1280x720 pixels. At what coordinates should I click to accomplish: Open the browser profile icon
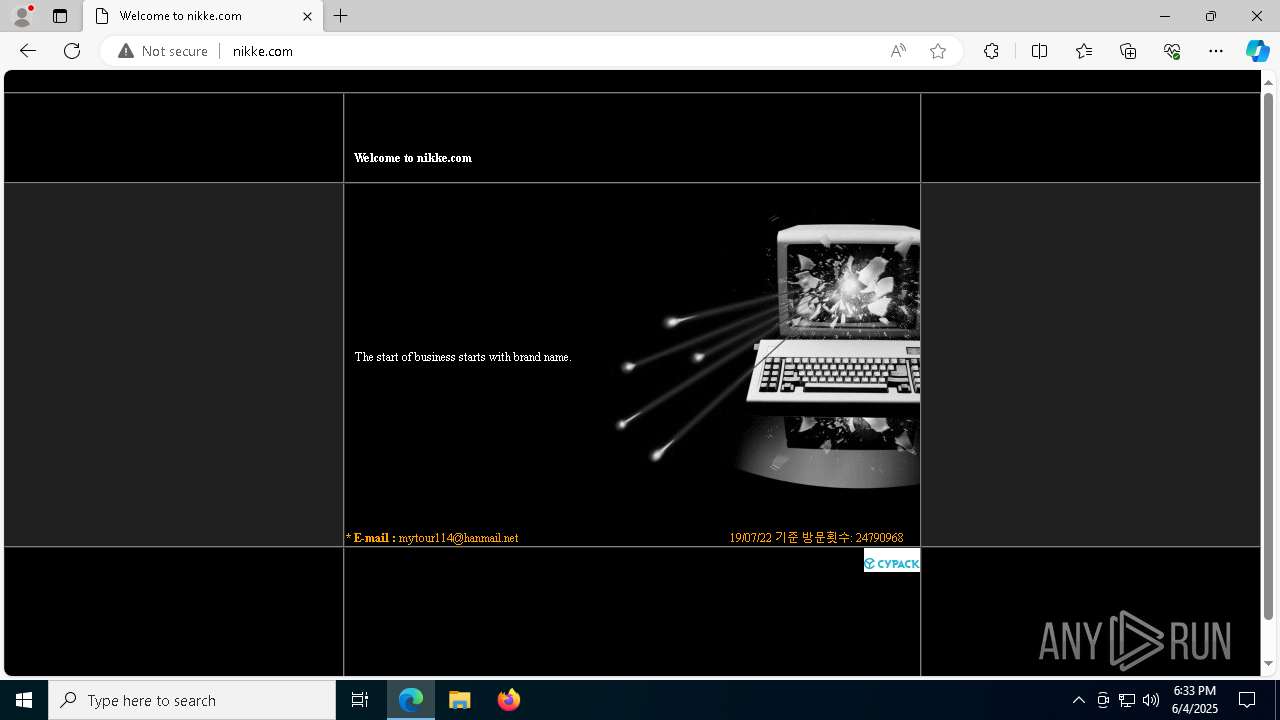(x=21, y=16)
